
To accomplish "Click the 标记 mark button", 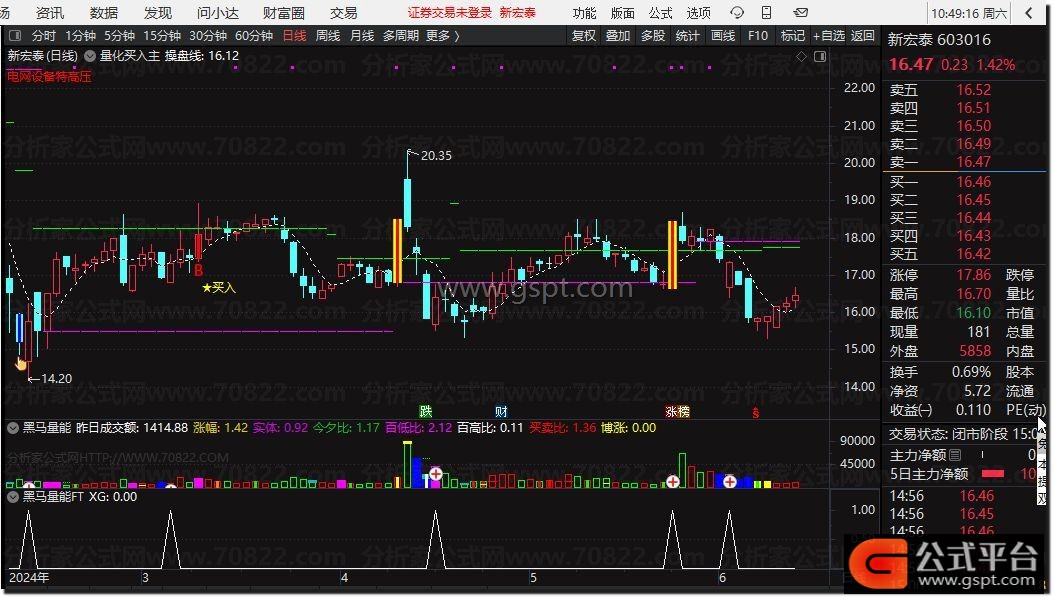I will click(793, 36).
